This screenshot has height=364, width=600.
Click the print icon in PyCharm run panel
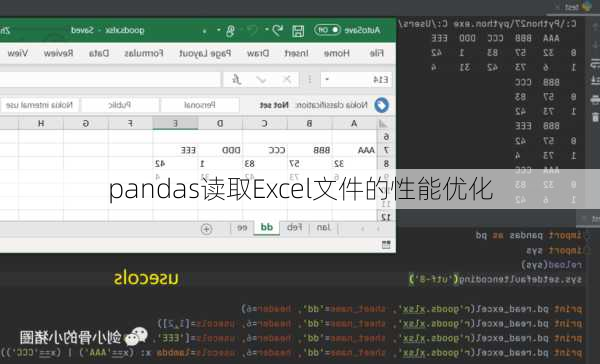[x=595, y=100]
